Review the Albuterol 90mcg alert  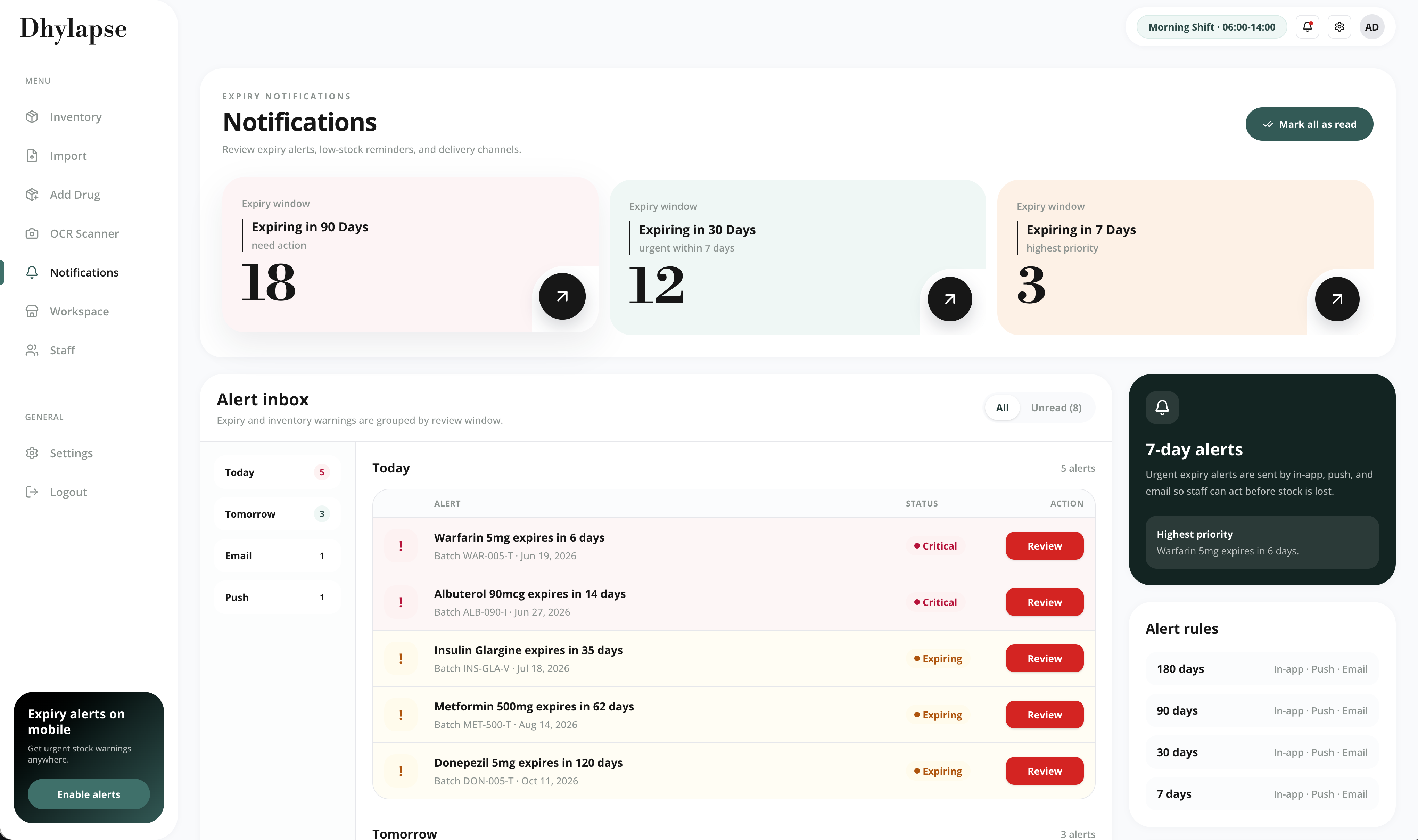1045,602
